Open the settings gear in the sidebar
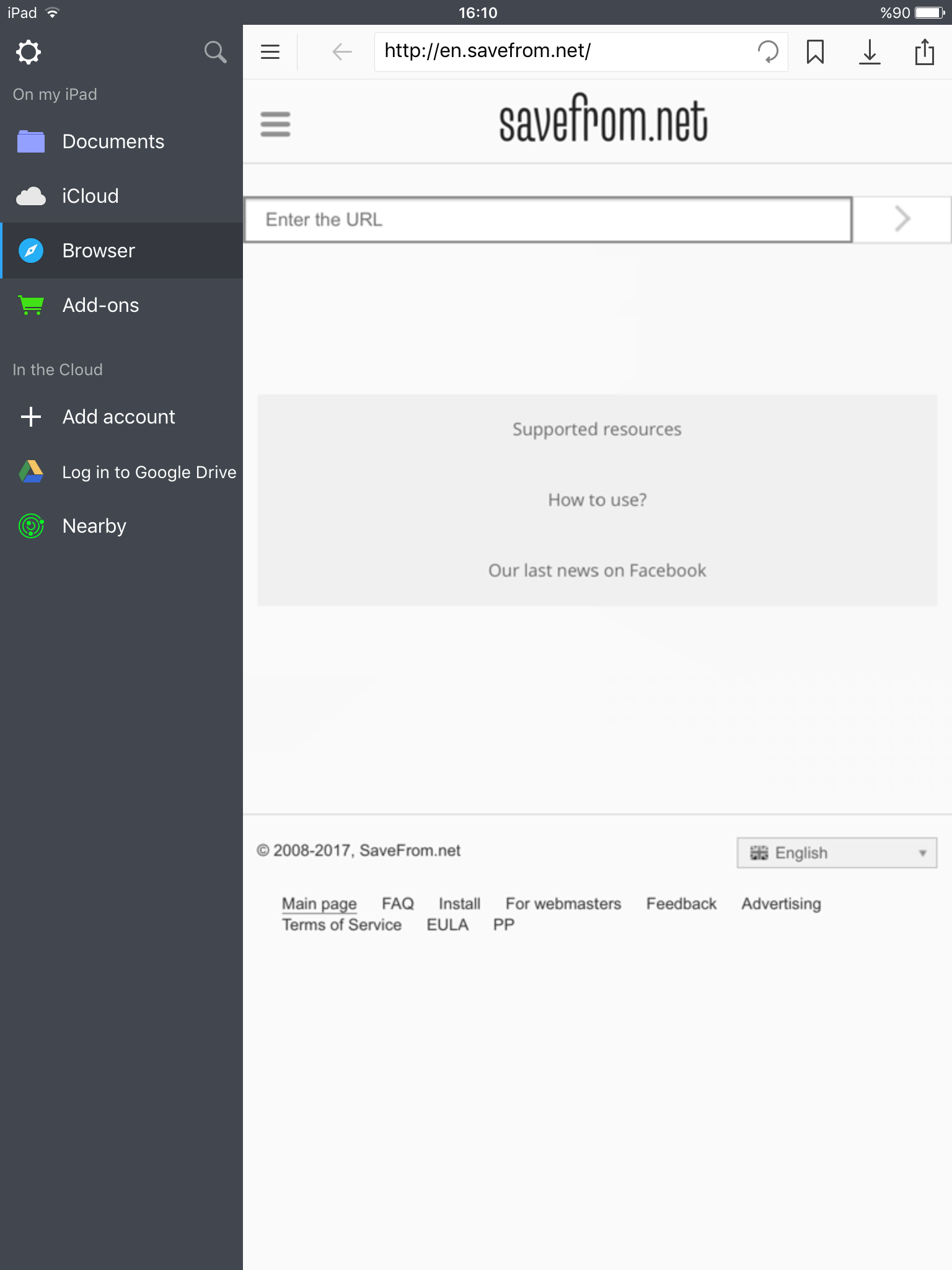952x1270 pixels. (29, 52)
